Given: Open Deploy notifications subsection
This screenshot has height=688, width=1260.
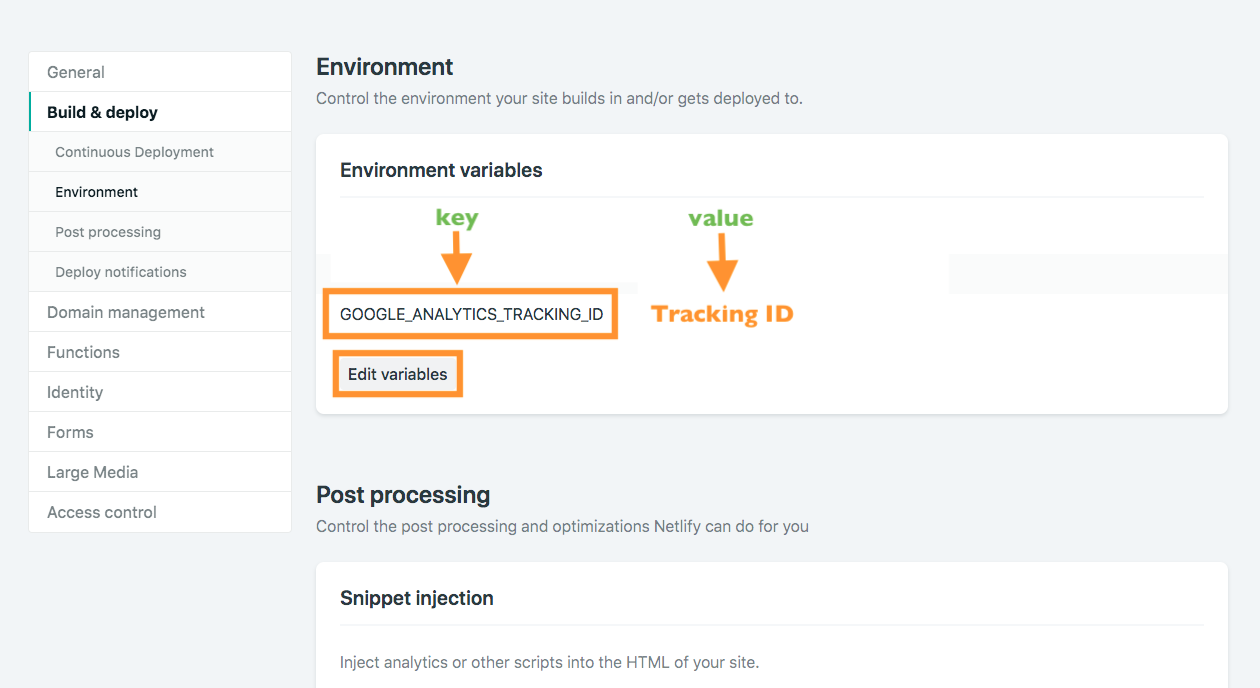Looking at the screenshot, I should pyautogui.click(x=121, y=272).
